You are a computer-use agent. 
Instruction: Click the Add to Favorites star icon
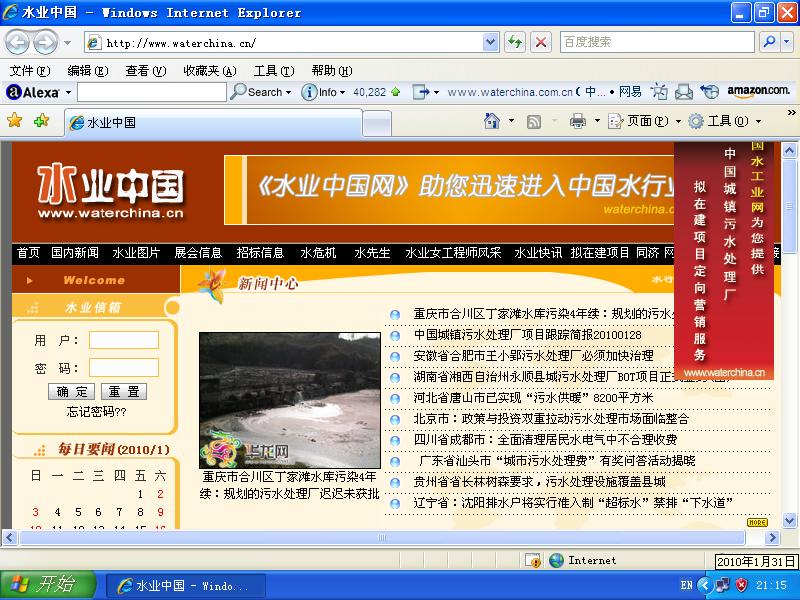[41, 121]
